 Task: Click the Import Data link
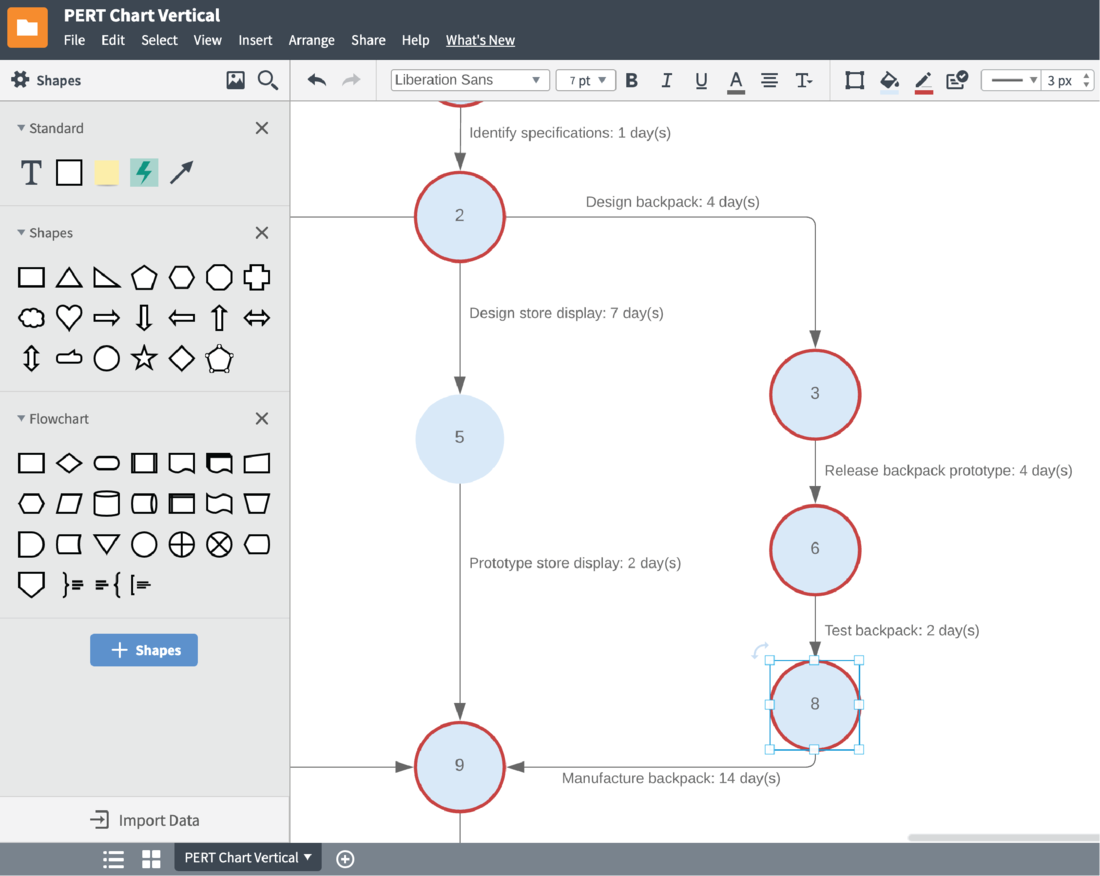pyautogui.click(x=144, y=819)
